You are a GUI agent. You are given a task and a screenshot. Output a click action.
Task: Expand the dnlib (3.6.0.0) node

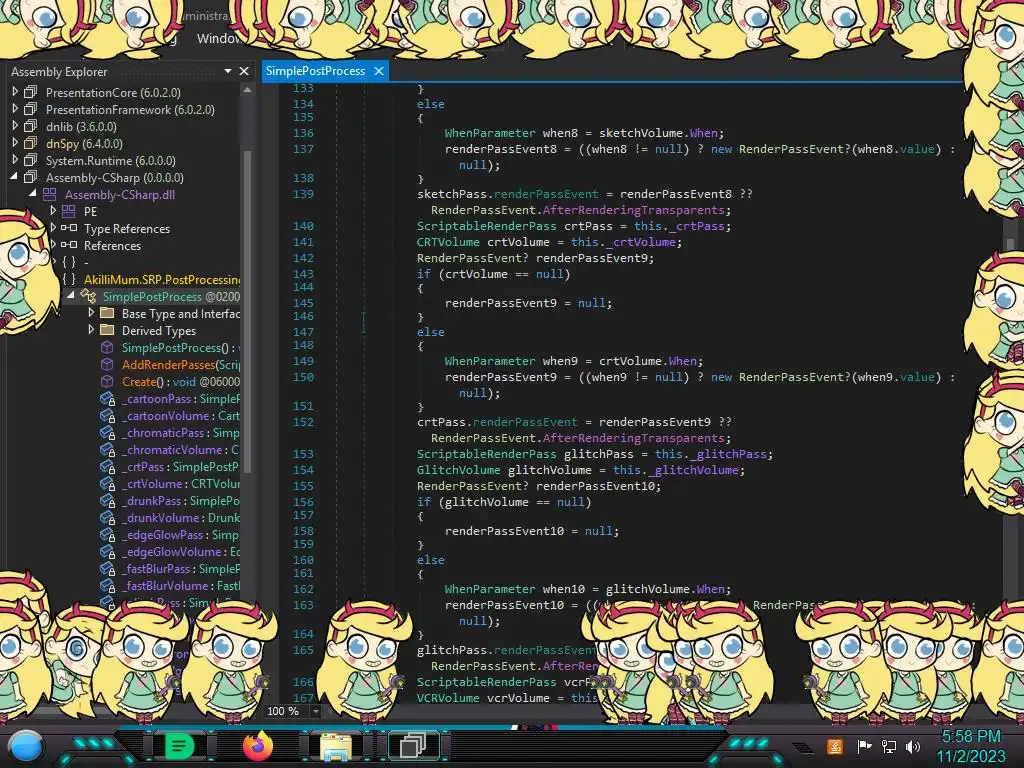point(14,126)
